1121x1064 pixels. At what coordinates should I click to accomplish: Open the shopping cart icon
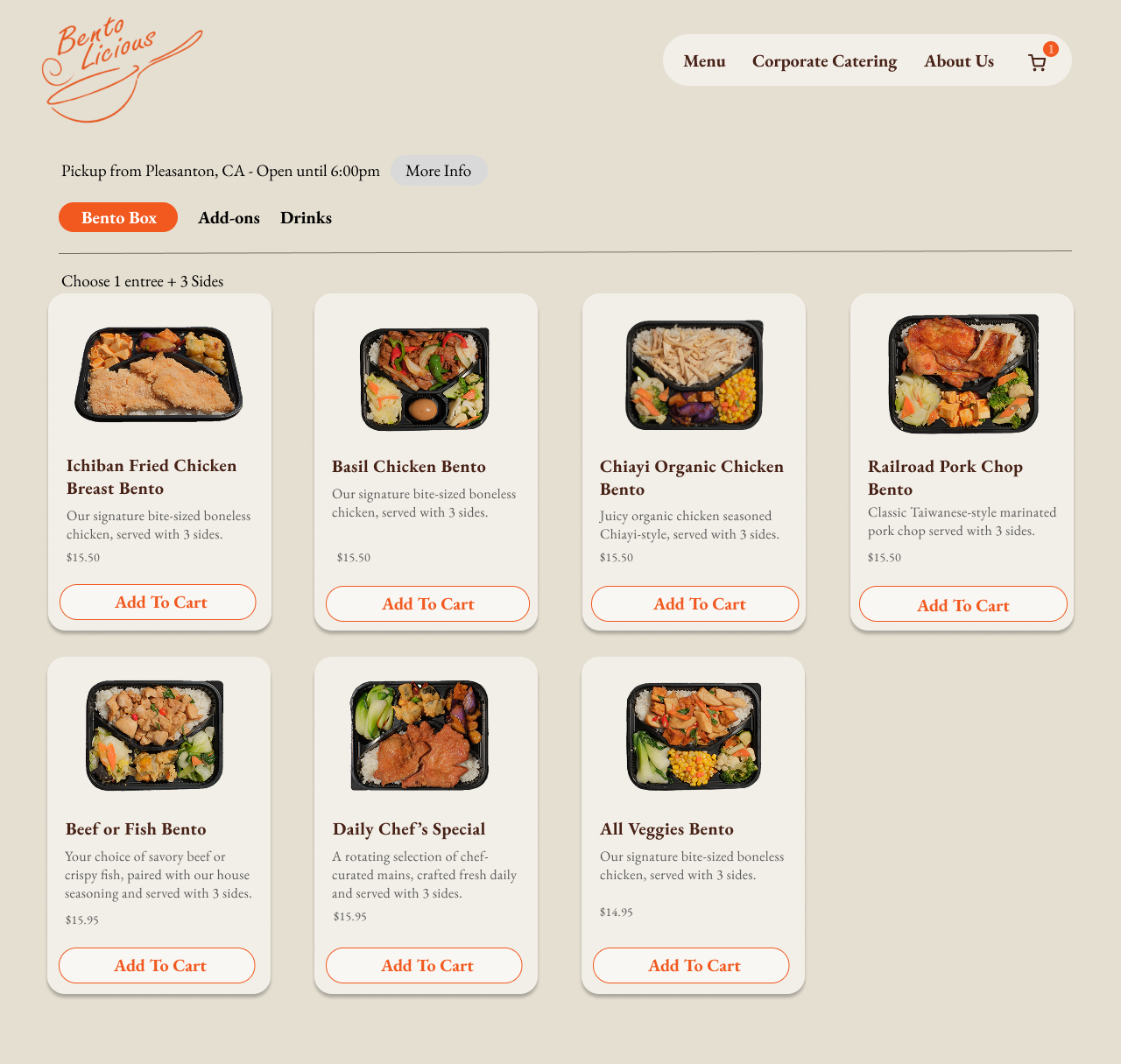coord(1038,62)
